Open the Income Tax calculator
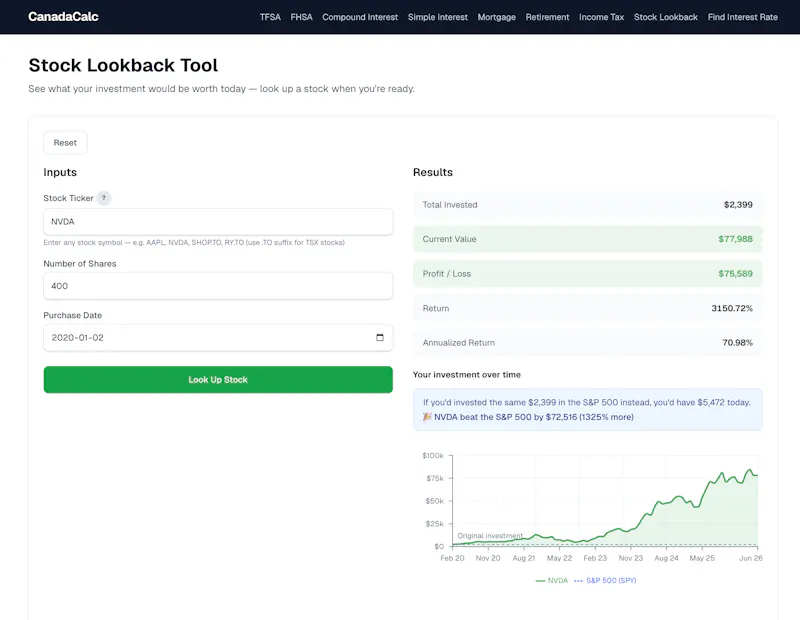The height and width of the screenshot is (620, 800). point(601,17)
